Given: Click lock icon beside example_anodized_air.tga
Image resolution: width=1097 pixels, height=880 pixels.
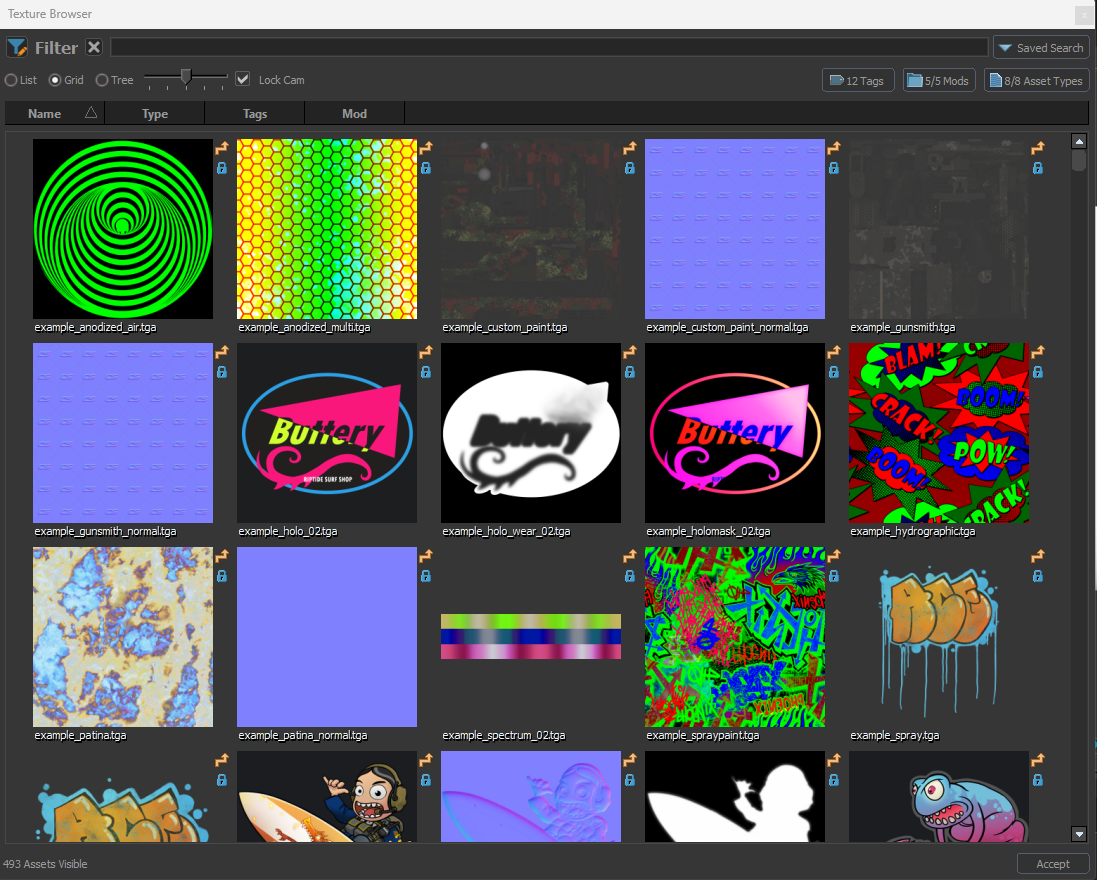Looking at the screenshot, I should pyautogui.click(x=222, y=168).
